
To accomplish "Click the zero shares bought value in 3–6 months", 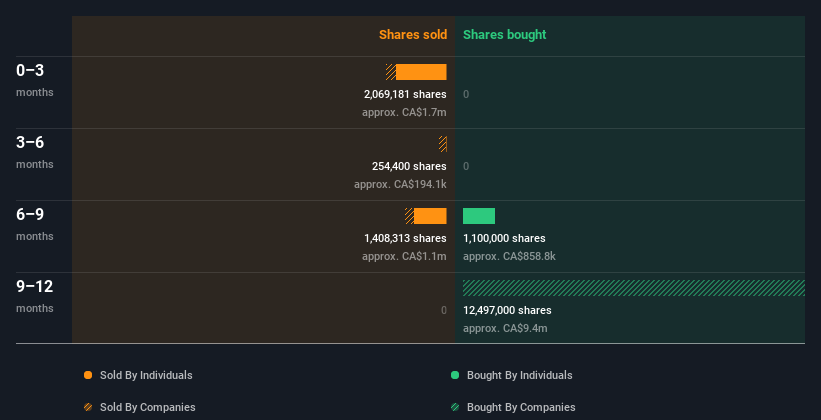I will click(x=466, y=166).
